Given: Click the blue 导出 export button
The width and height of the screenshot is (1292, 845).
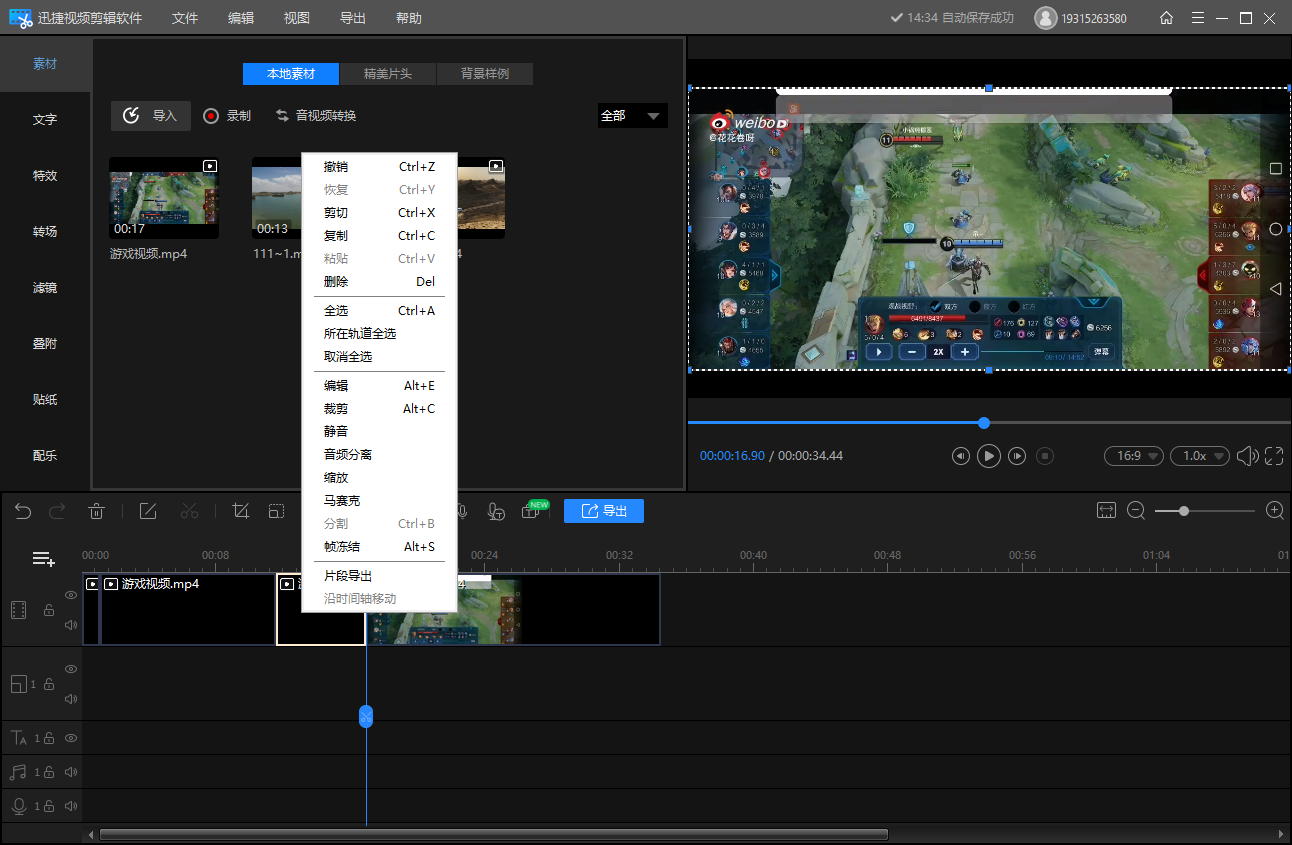Looking at the screenshot, I should [604, 511].
